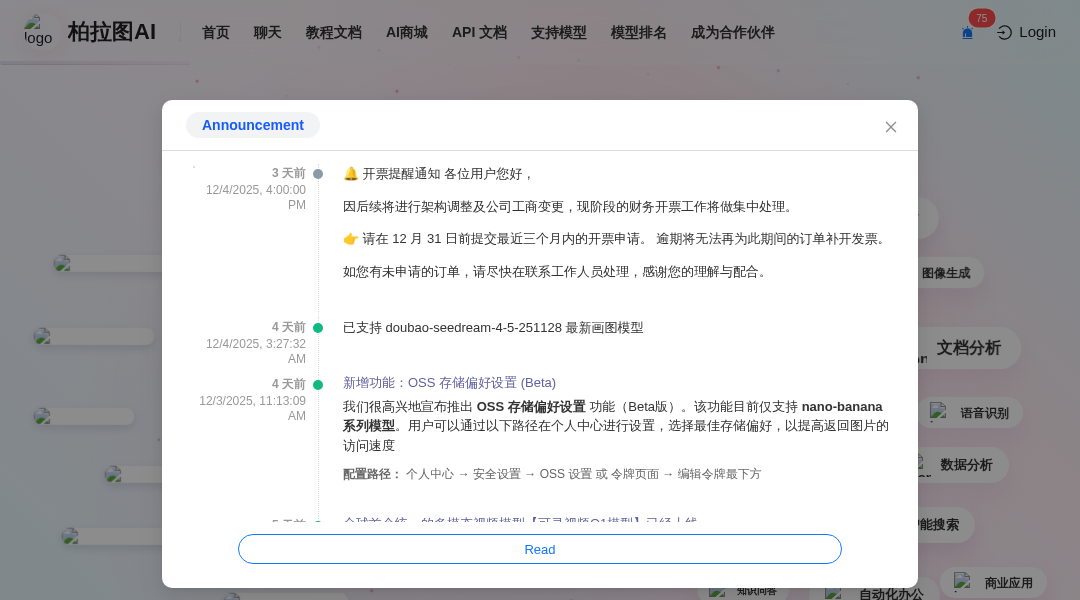This screenshot has width=1080, height=600.
Task: Select the 商业应用 feature icon
Action: point(962,583)
